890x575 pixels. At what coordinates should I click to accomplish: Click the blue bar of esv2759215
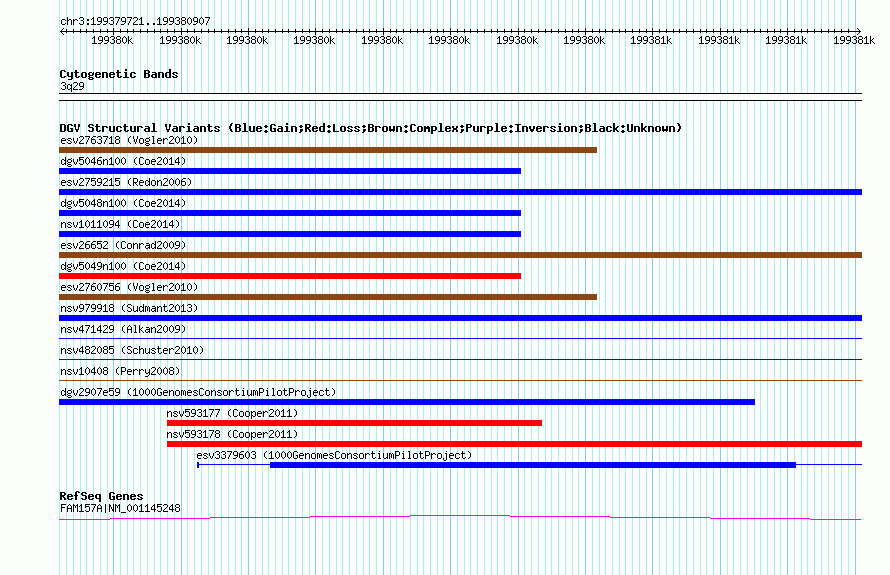point(460,192)
